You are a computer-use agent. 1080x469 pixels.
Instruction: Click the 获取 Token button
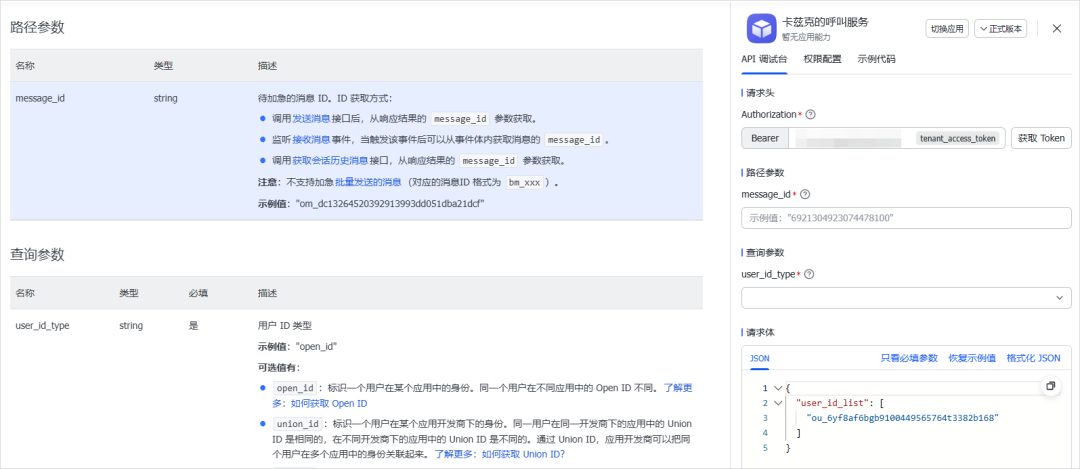[x=1041, y=138]
